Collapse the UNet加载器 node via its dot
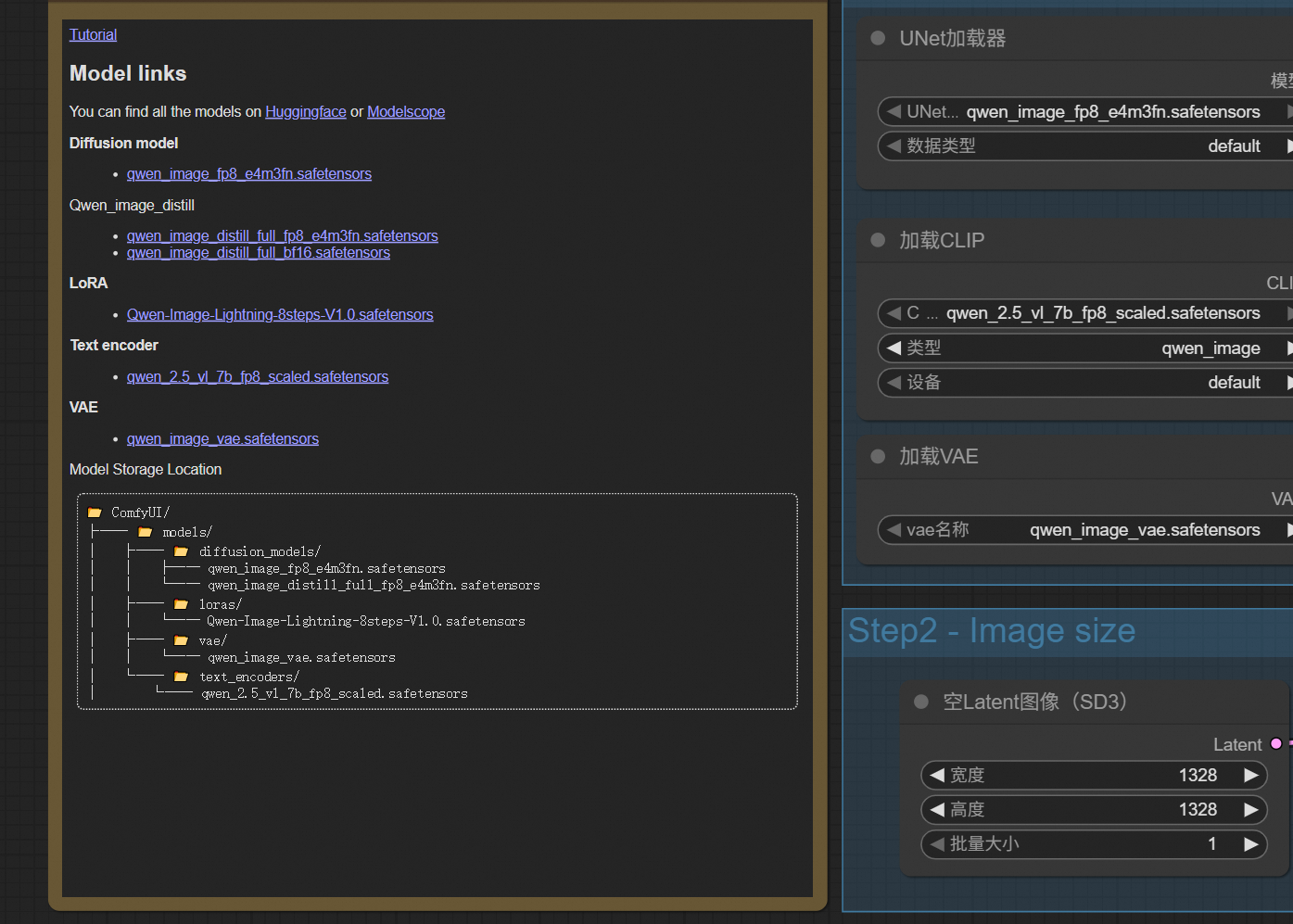1293x924 pixels. point(878,38)
